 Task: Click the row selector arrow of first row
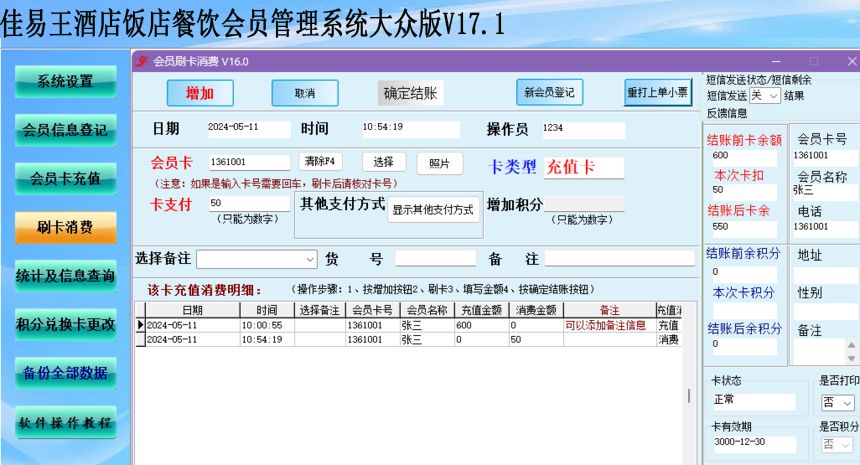coord(140,325)
